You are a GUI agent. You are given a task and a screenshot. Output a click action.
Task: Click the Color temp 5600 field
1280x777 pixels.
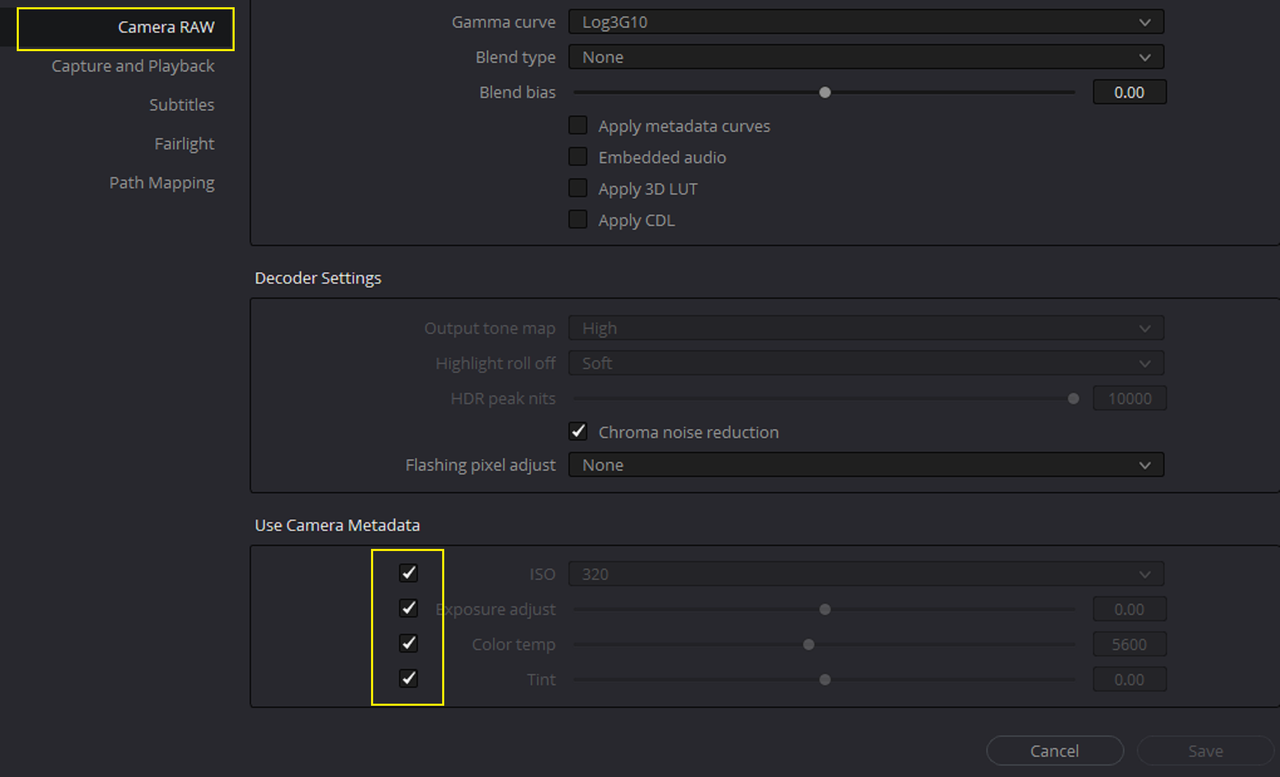[1129, 644]
